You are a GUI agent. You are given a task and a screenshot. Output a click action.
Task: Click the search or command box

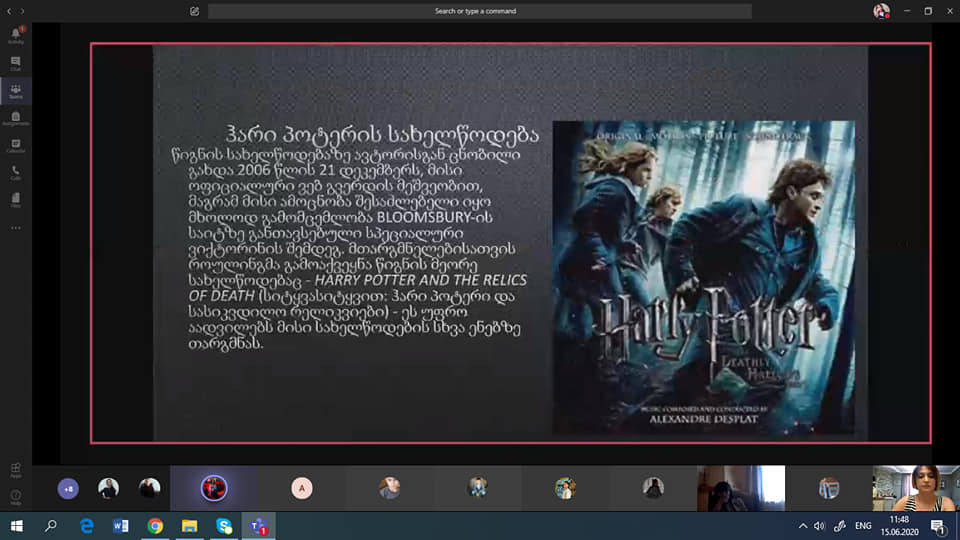tap(479, 11)
